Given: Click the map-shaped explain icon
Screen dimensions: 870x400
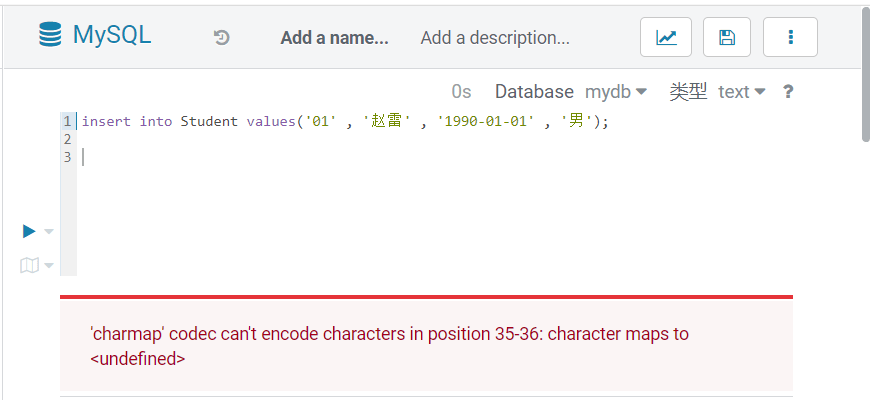Looking at the screenshot, I should pyautogui.click(x=29, y=265).
